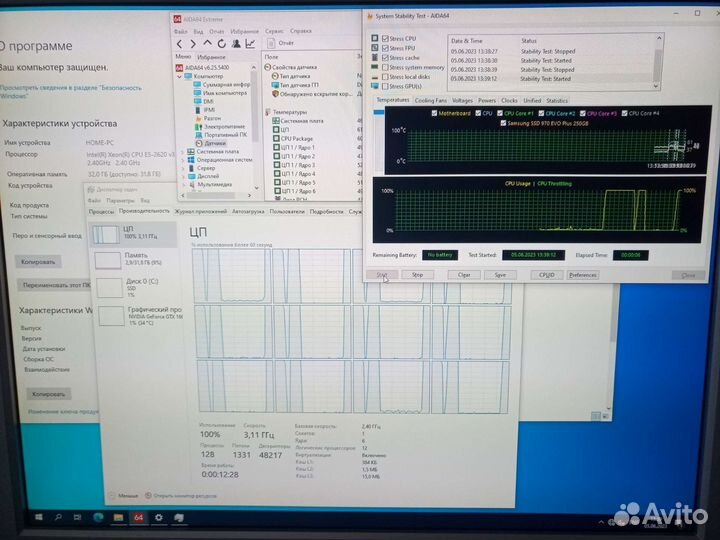Go forward in AIDA64 toolbar
This screenshot has height=540, width=720.
tap(193, 44)
